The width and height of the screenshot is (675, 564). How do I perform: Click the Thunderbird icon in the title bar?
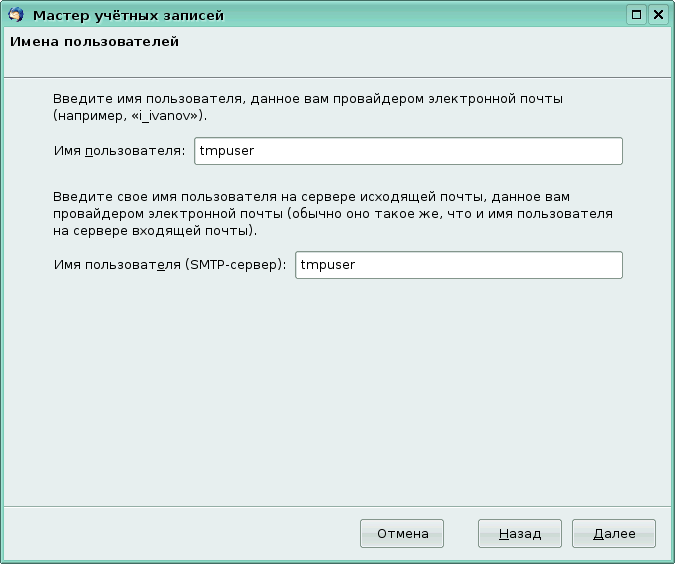tap(15, 15)
